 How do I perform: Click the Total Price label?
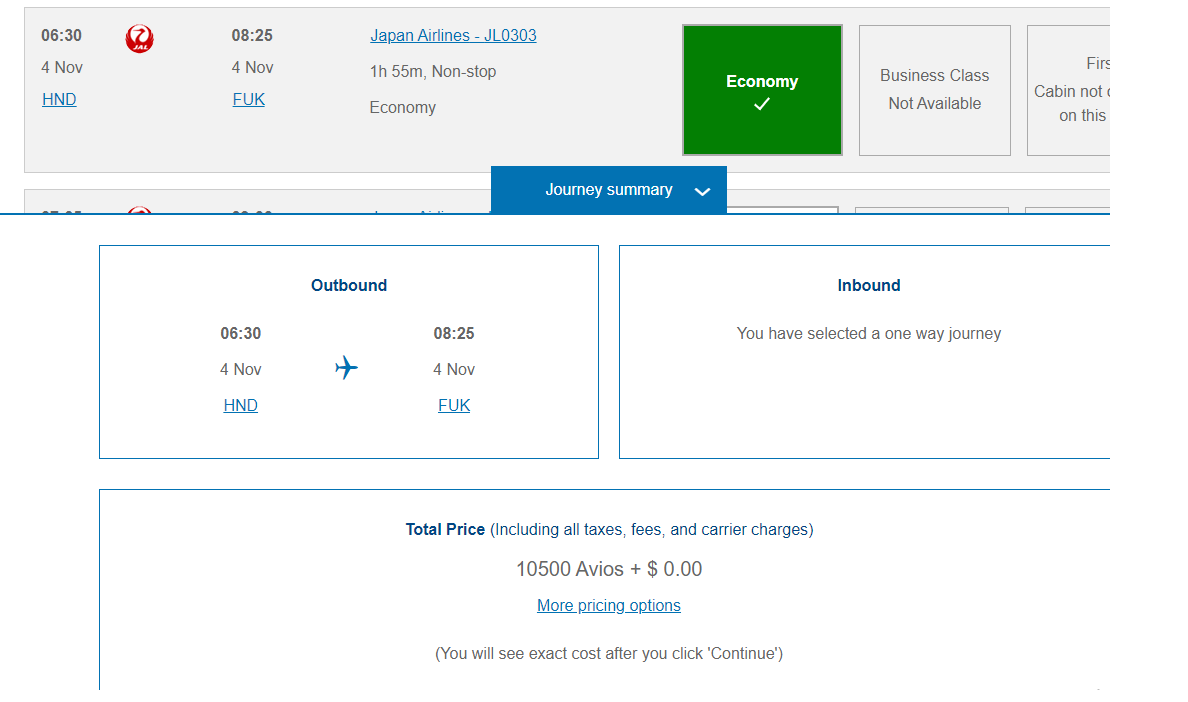[445, 529]
